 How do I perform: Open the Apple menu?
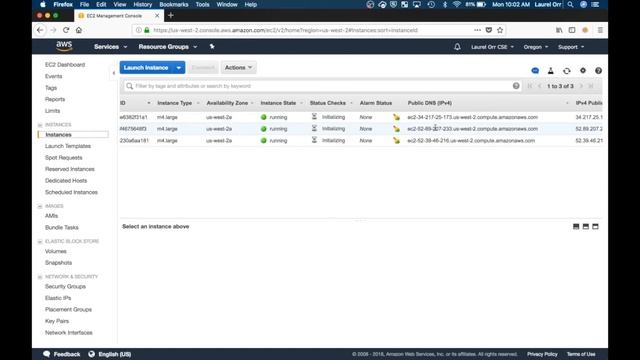(43, 4)
